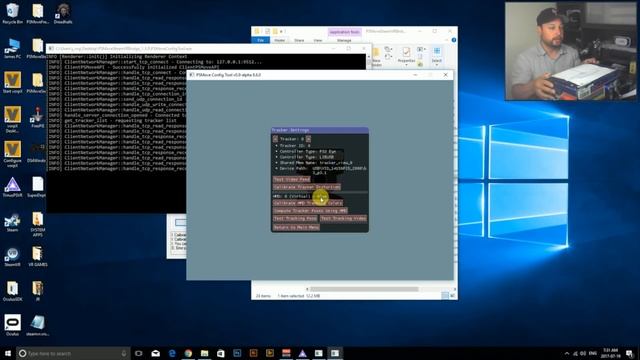Open Task View on the taskbar
The height and width of the screenshot is (360, 640).
139,353
